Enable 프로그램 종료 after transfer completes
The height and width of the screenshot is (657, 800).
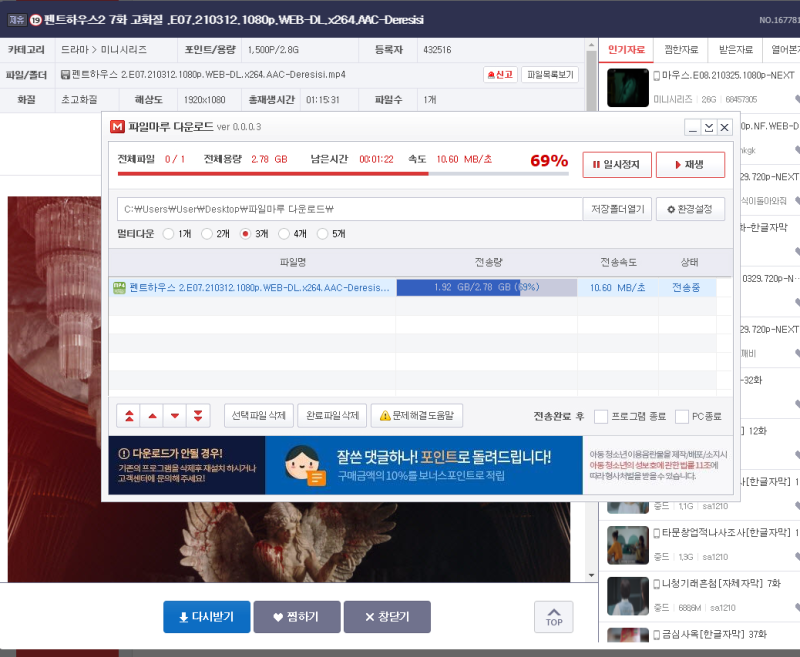pos(601,416)
